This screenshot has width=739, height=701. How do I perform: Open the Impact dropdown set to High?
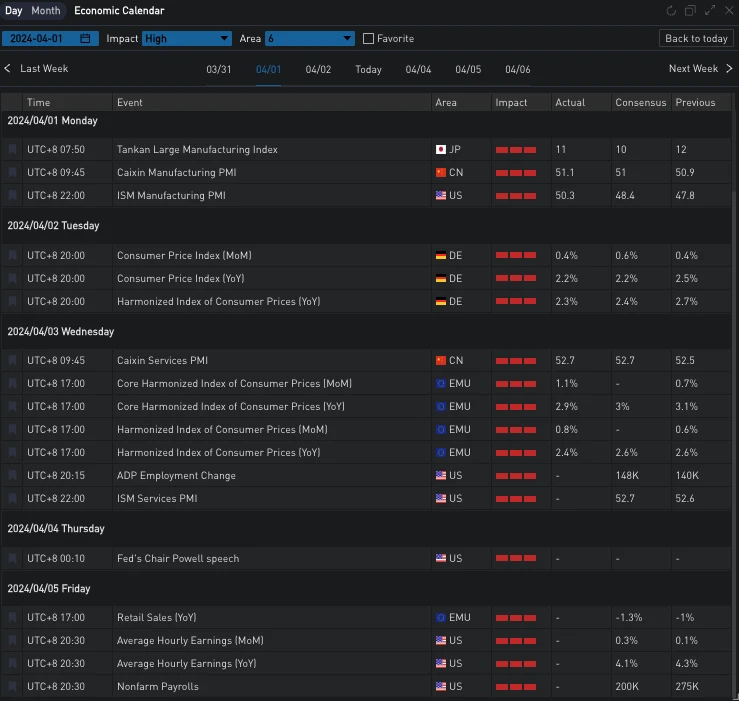(186, 39)
